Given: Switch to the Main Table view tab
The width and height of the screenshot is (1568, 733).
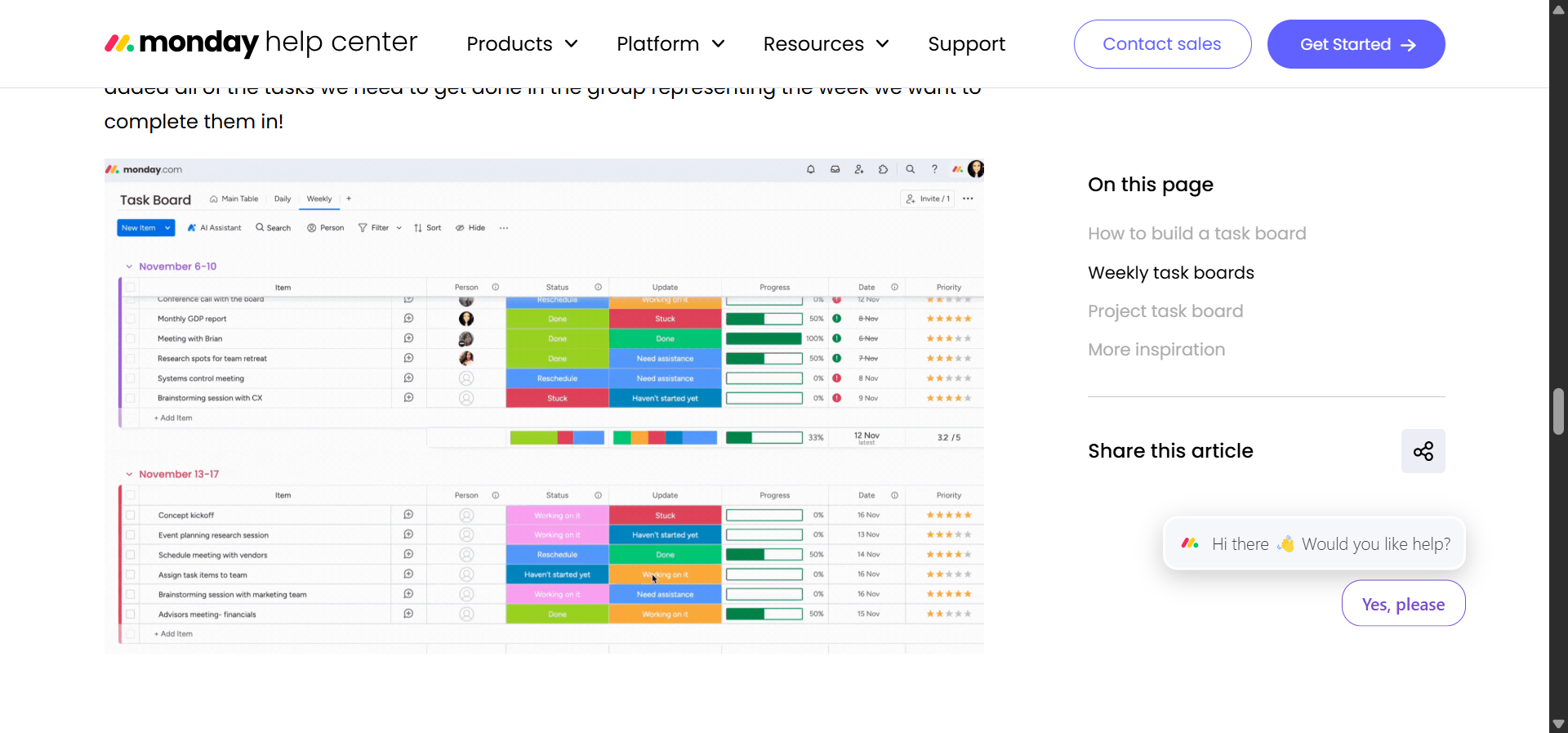Looking at the screenshot, I should click(234, 199).
